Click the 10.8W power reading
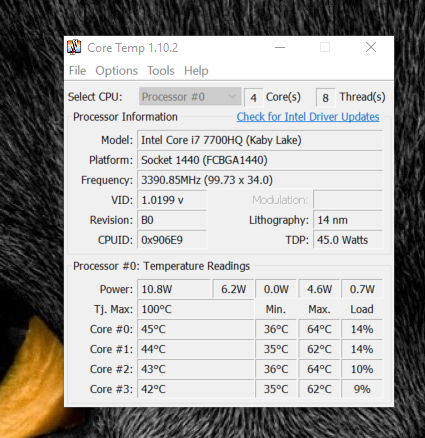The width and height of the screenshot is (425, 438). 174,289
